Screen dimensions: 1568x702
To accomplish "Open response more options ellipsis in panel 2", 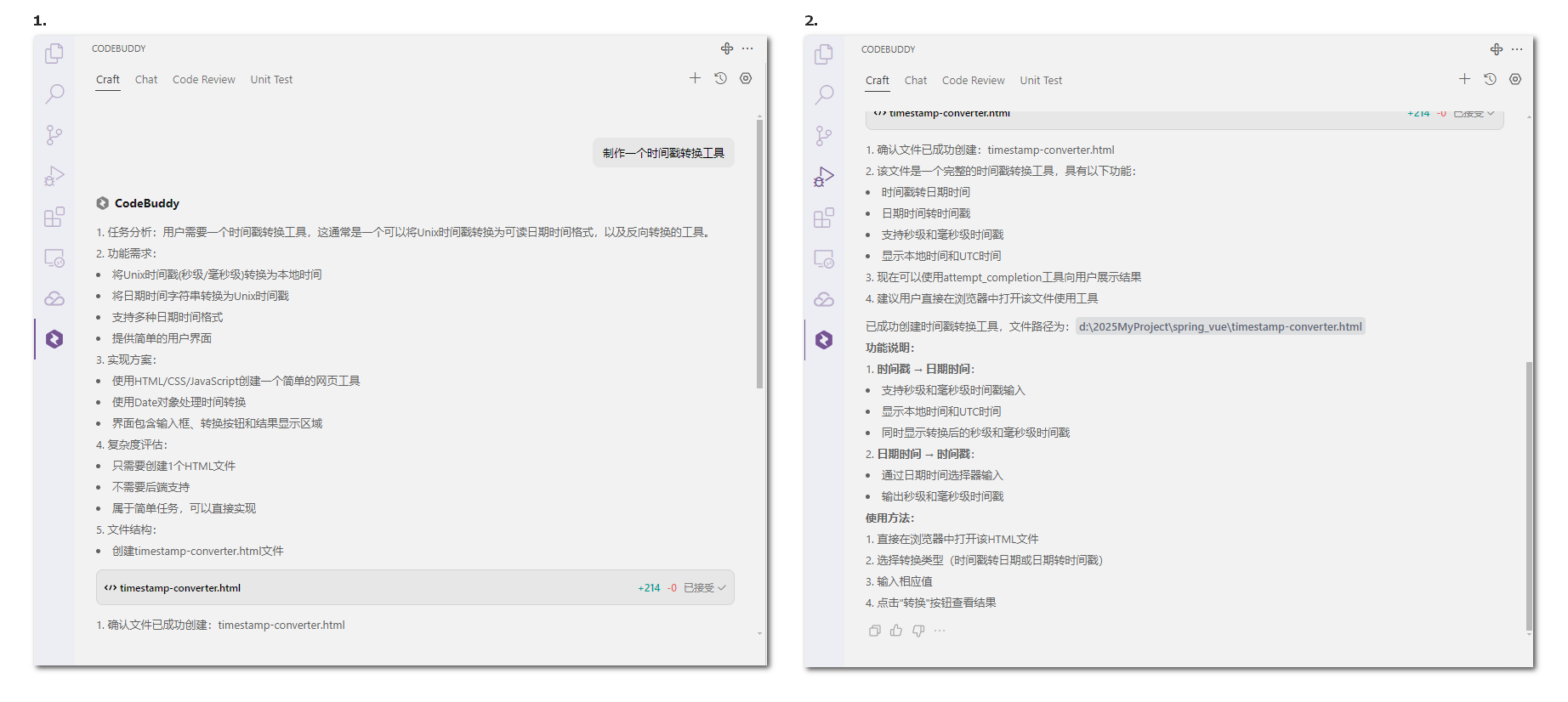I will coord(940,631).
